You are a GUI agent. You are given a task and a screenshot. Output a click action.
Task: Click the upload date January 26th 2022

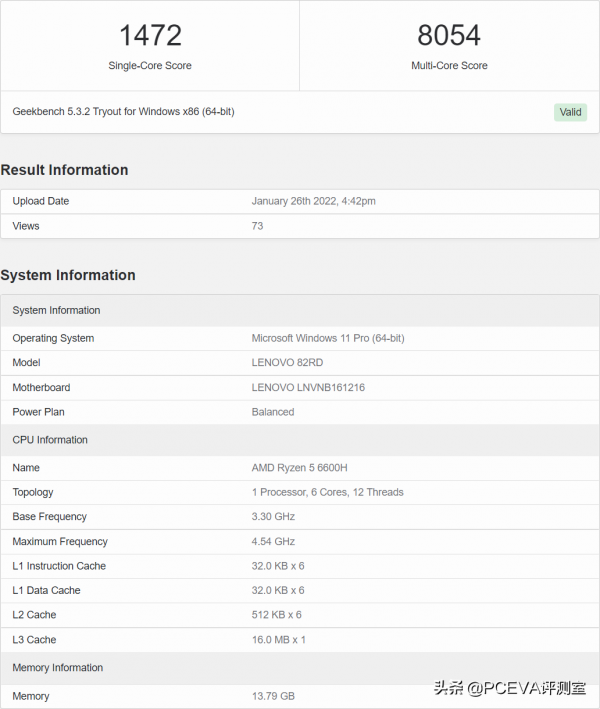(313, 201)
